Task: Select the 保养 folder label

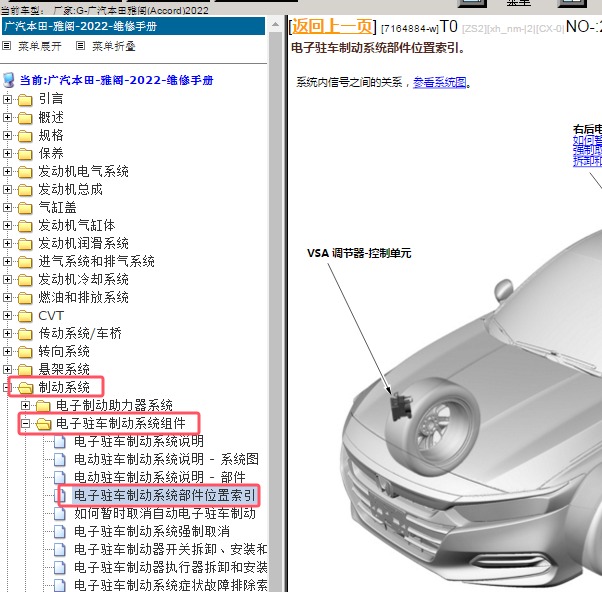Action: click(51, 154)
